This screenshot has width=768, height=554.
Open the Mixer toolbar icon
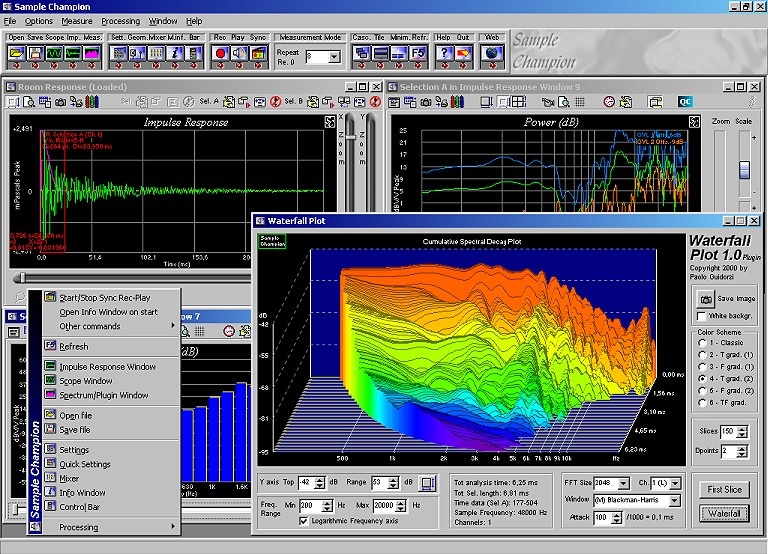[x=158, y=53]
